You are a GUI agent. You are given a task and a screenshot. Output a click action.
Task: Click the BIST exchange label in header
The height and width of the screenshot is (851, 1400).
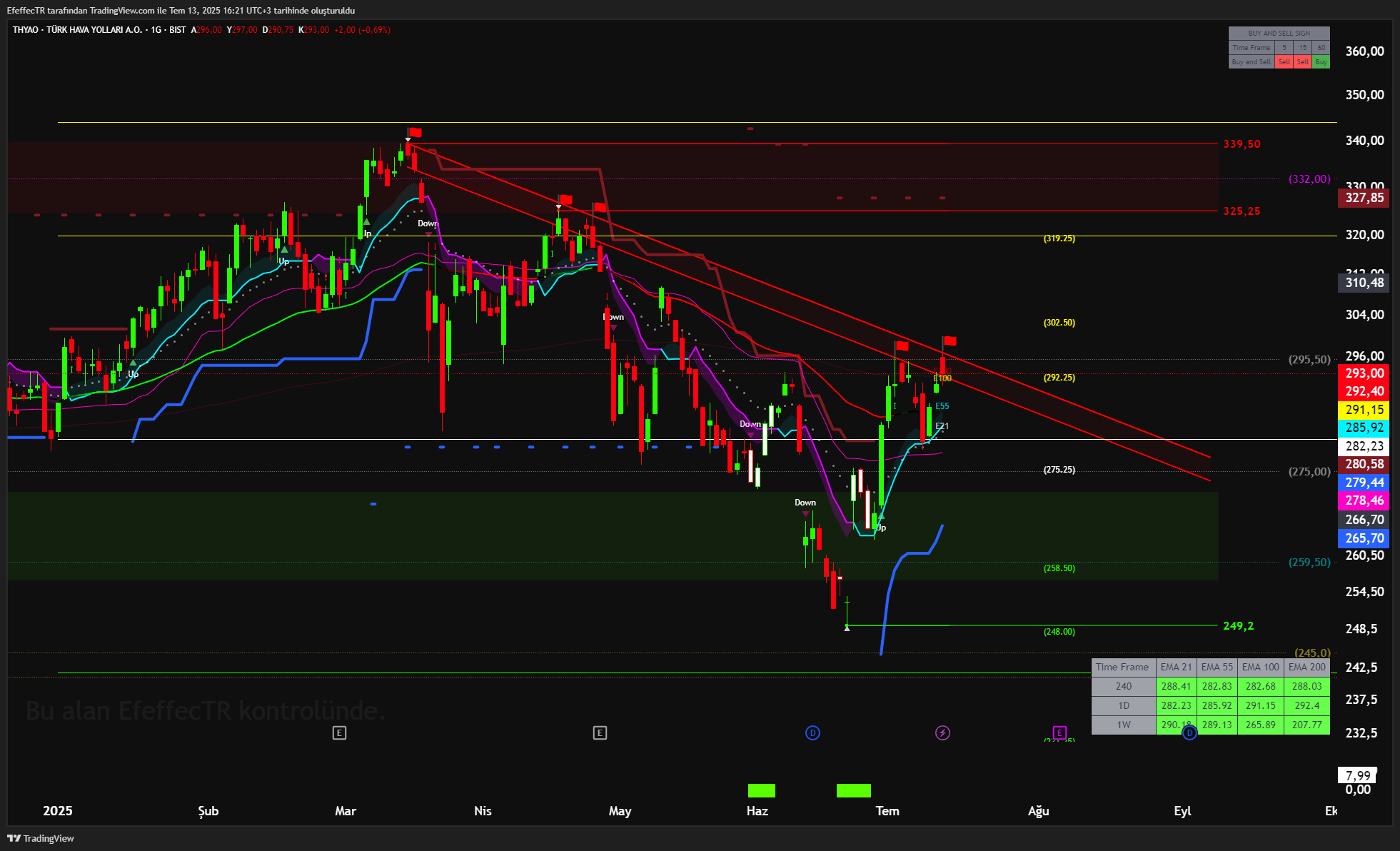[177, 30]
